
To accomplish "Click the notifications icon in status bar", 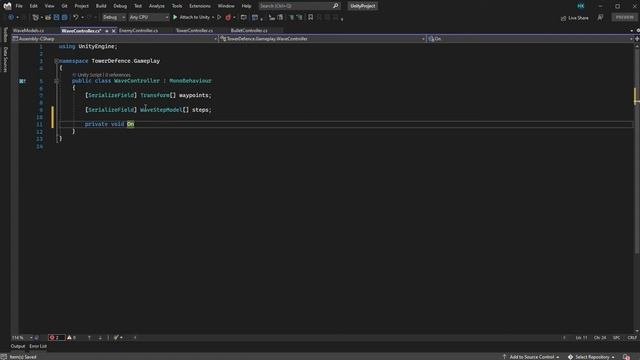I will pyautogui.click(x=627, y=357).
